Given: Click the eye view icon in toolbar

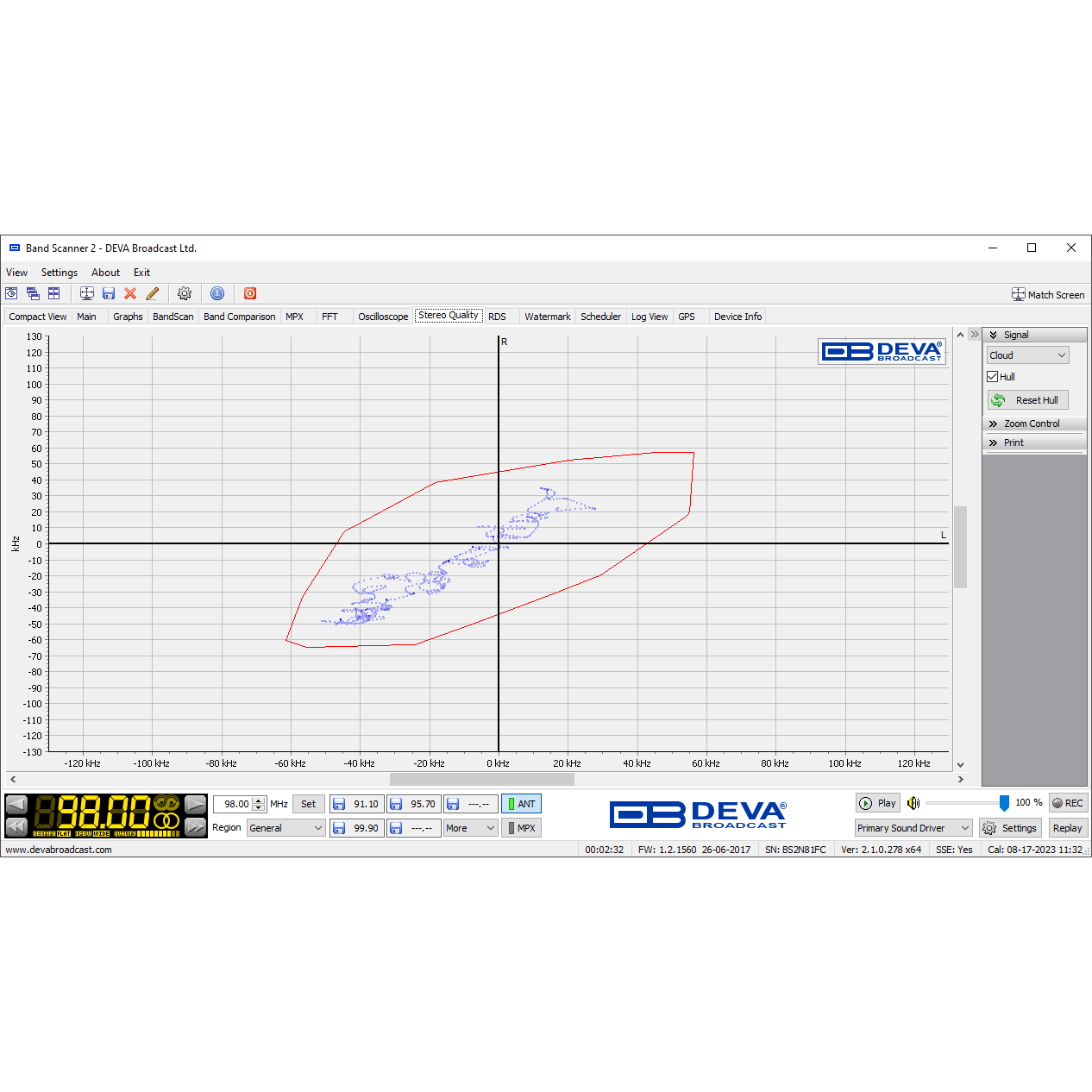Looking at the screenshot, I should tap(11, 294).
